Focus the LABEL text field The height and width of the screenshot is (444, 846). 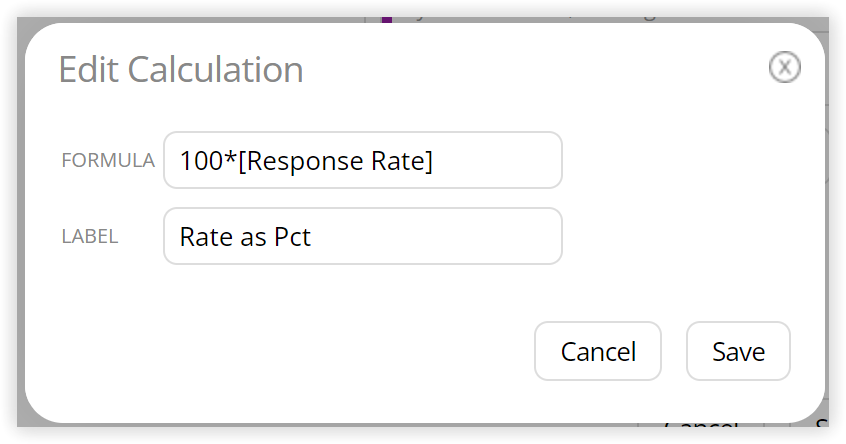363,236
